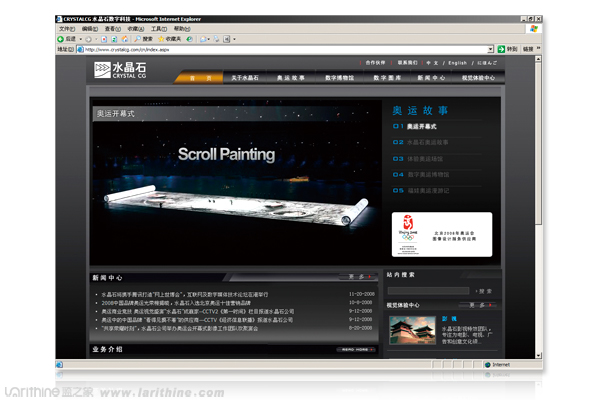Click the IE icon in the title bar
Screen dimensions: 600x400
click(59, 19)
